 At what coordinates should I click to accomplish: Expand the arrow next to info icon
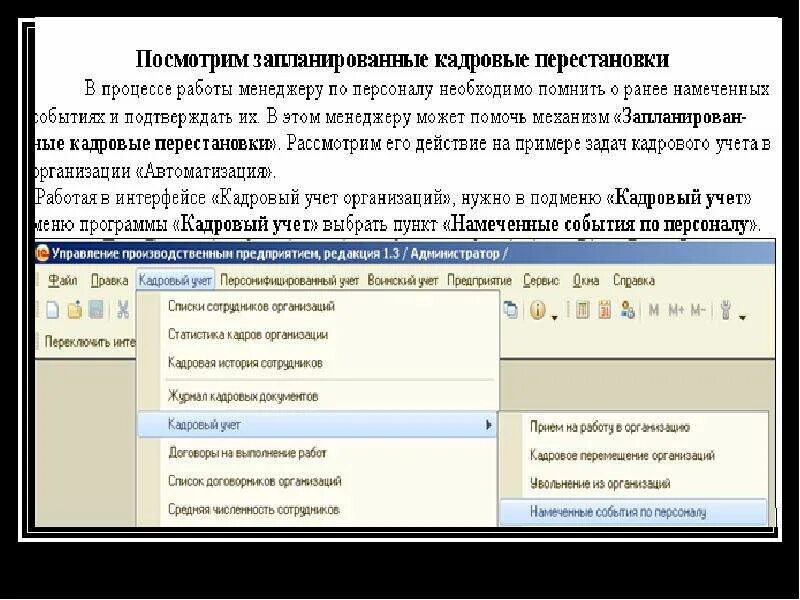pos(555,317)
